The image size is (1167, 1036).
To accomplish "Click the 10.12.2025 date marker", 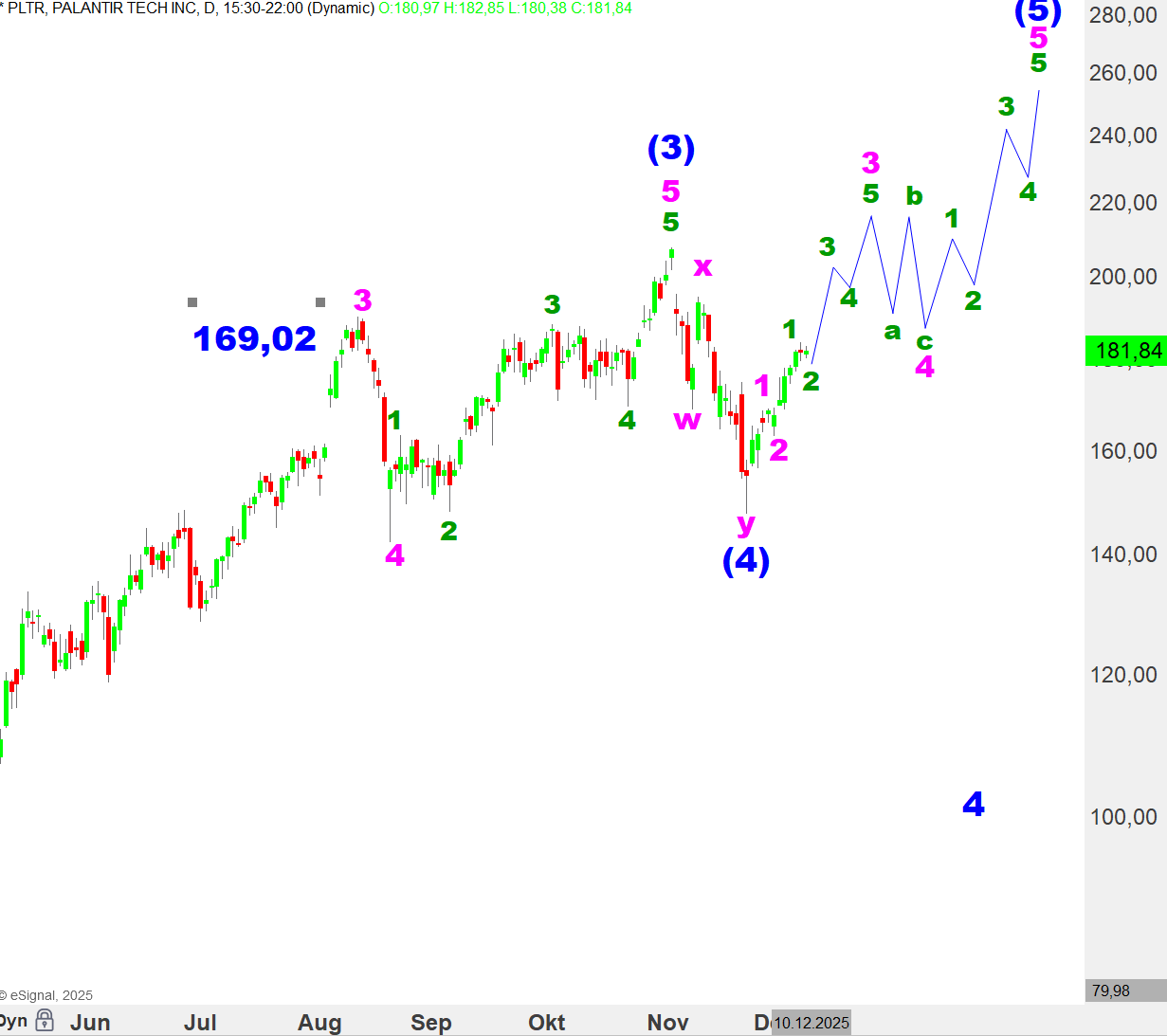I will click(811, 1023).
